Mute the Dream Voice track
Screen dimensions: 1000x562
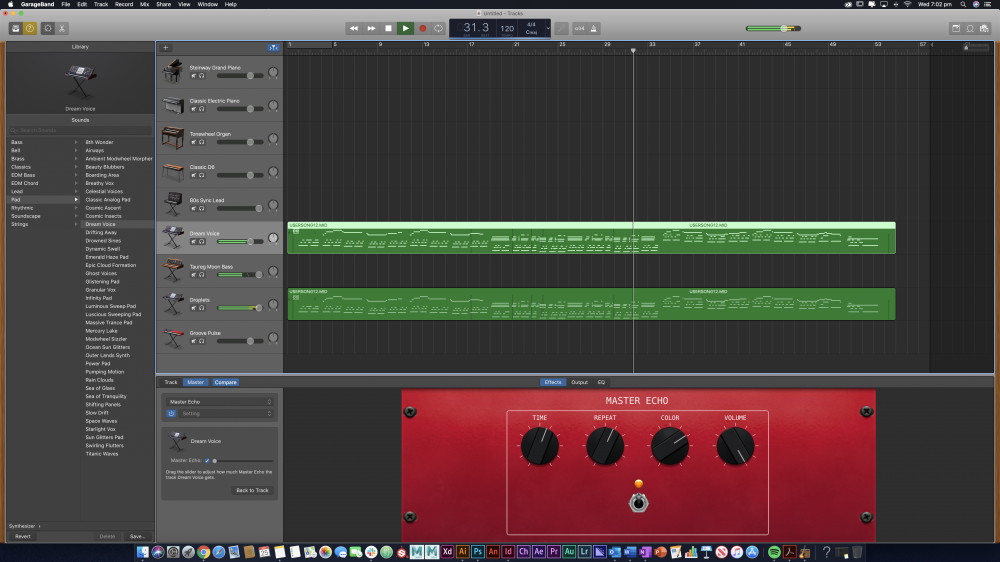pyautogui.click(x=194, y=242)
